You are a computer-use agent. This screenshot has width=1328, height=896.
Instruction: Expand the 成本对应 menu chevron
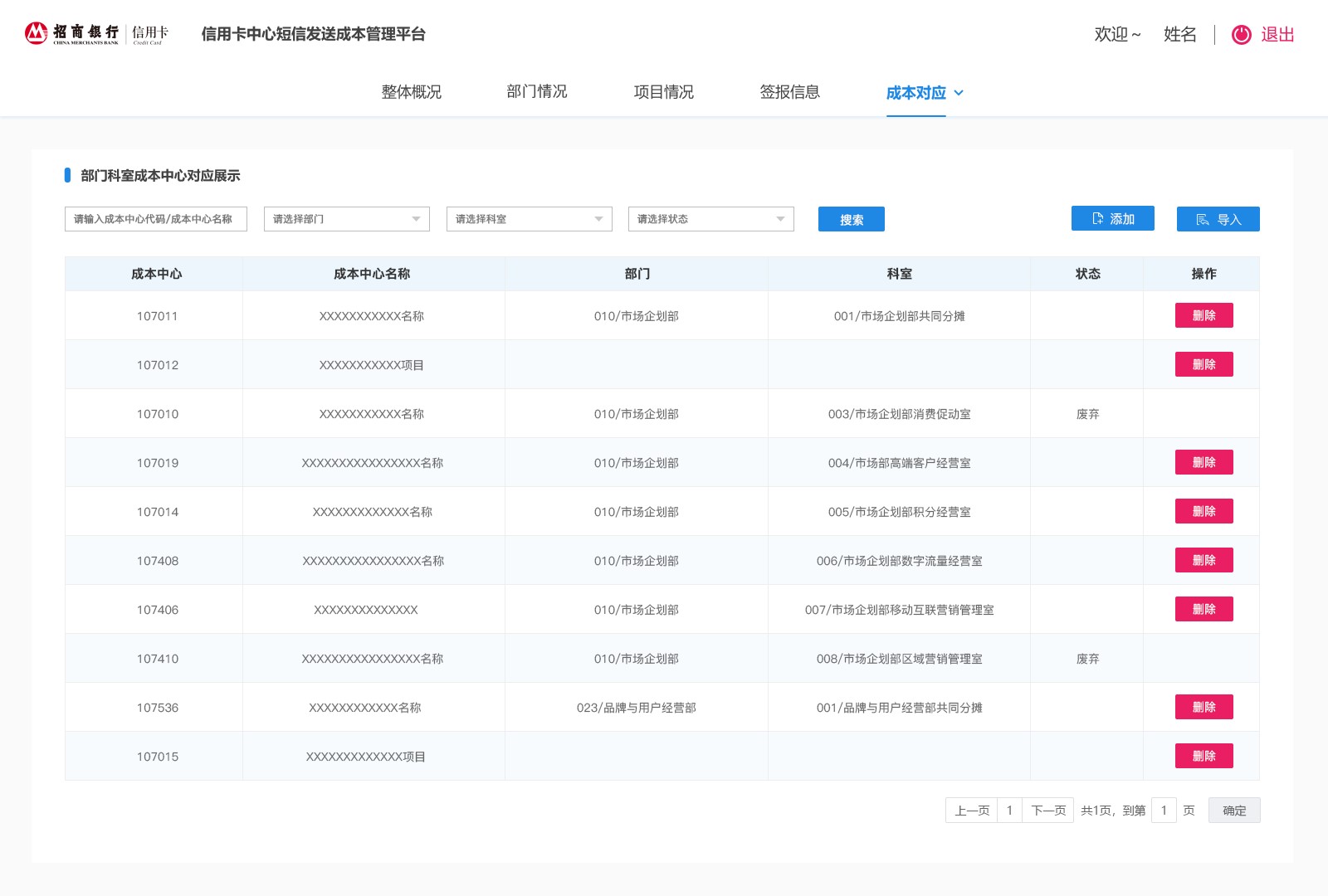tap(959, 93)
